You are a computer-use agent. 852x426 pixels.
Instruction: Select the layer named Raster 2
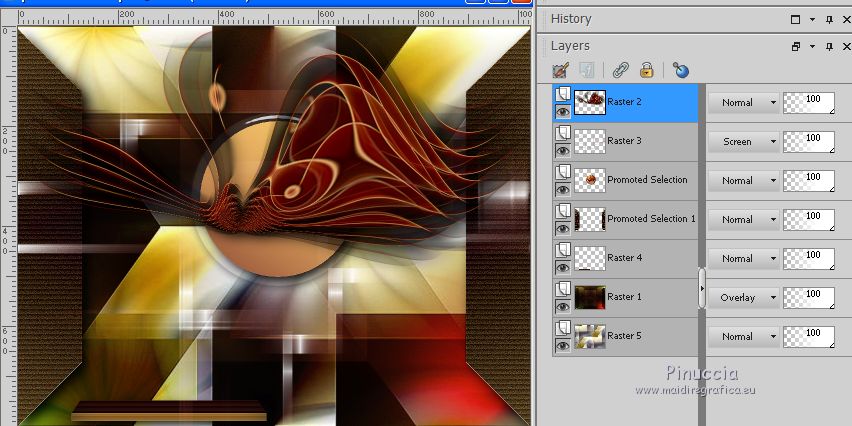[x=624, y=102]
